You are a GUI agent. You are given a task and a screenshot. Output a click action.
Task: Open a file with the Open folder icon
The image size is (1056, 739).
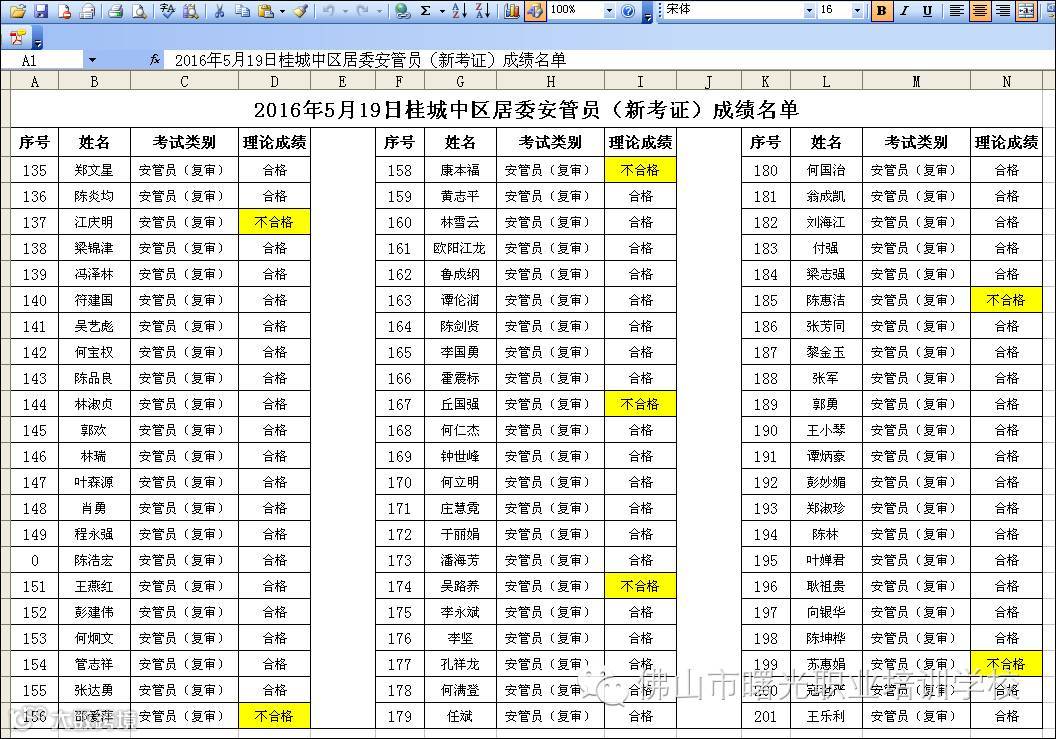click(18, 11)
